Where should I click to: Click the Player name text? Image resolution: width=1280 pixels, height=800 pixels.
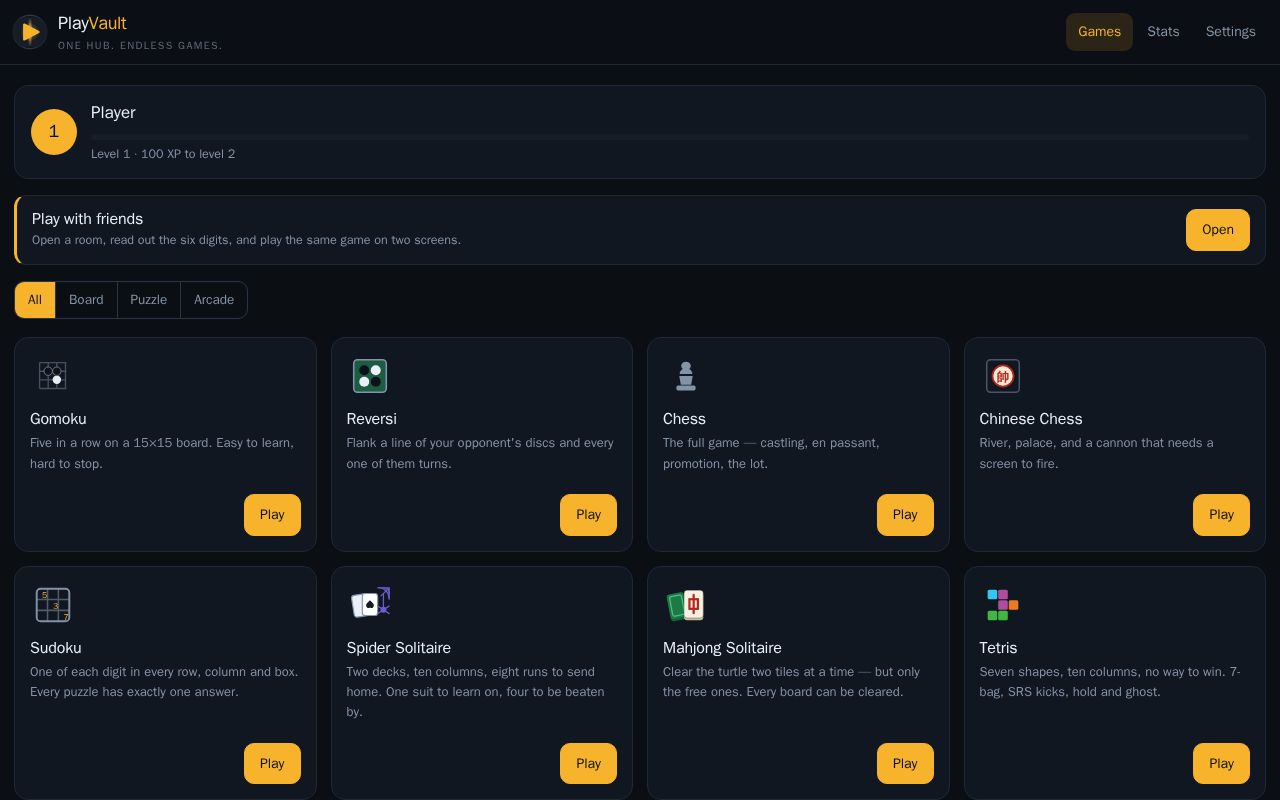click(x=113, y=113)
